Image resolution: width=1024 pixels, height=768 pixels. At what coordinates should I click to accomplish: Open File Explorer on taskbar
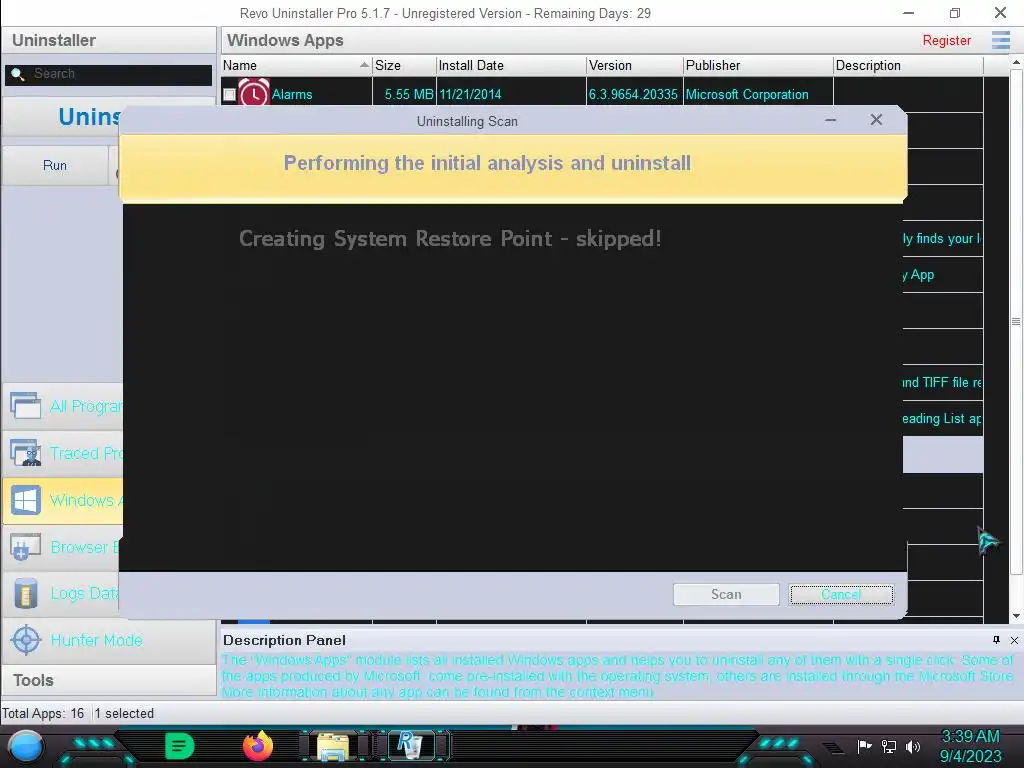click(x=333, y=746)
